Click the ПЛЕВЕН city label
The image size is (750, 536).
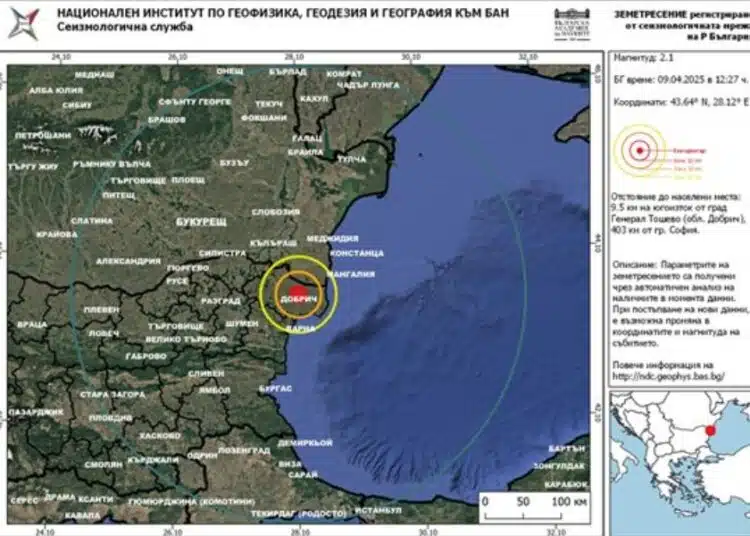[101, 310]
